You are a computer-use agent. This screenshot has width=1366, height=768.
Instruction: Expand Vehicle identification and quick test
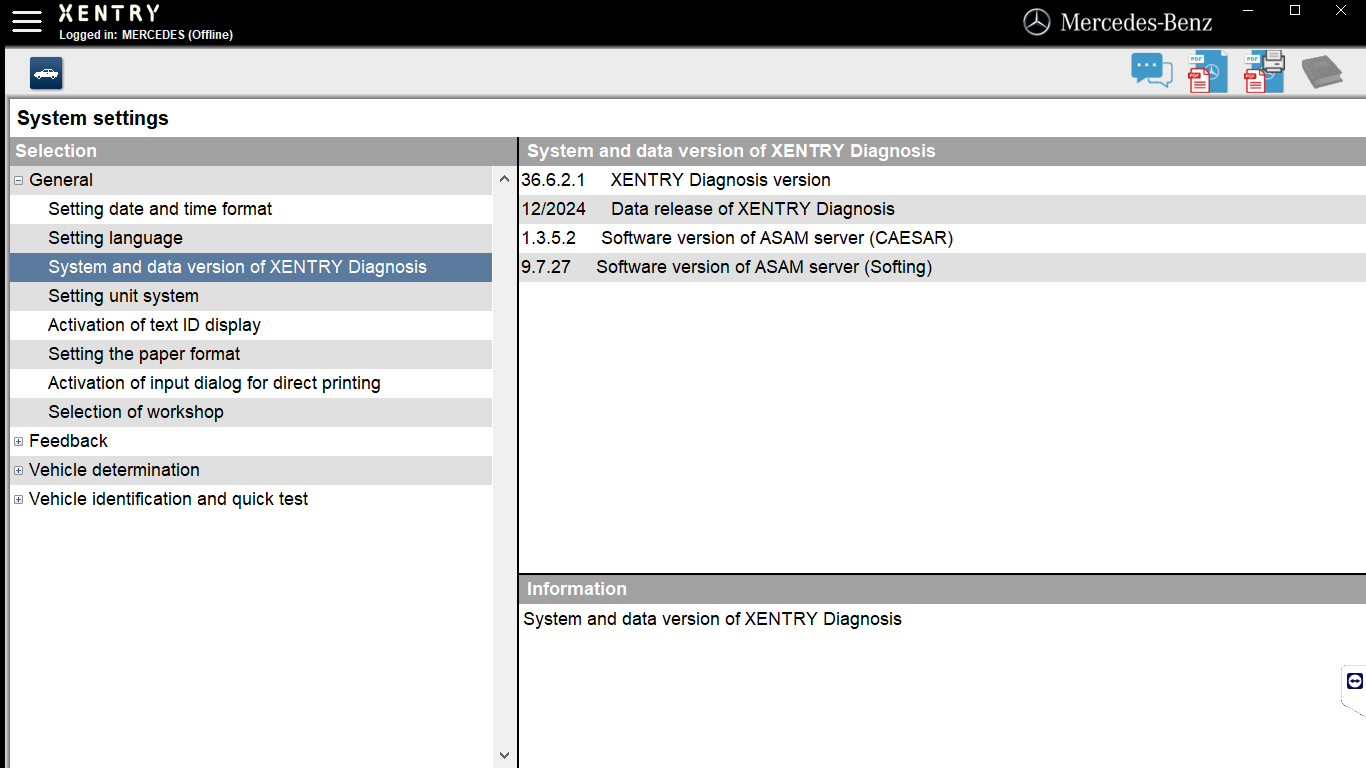point(19,500)
